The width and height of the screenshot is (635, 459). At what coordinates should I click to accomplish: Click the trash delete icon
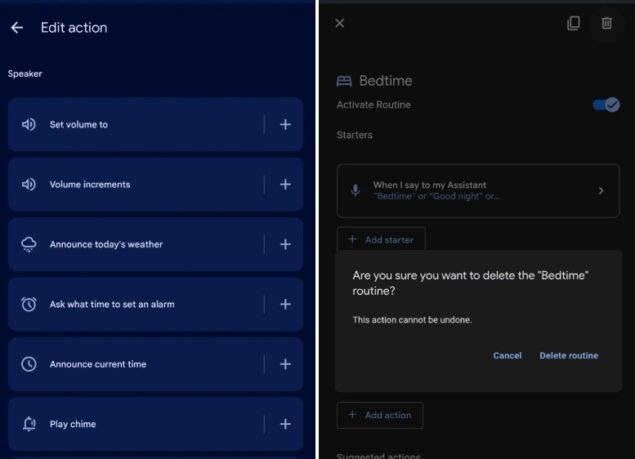click(x=606, y=23)
